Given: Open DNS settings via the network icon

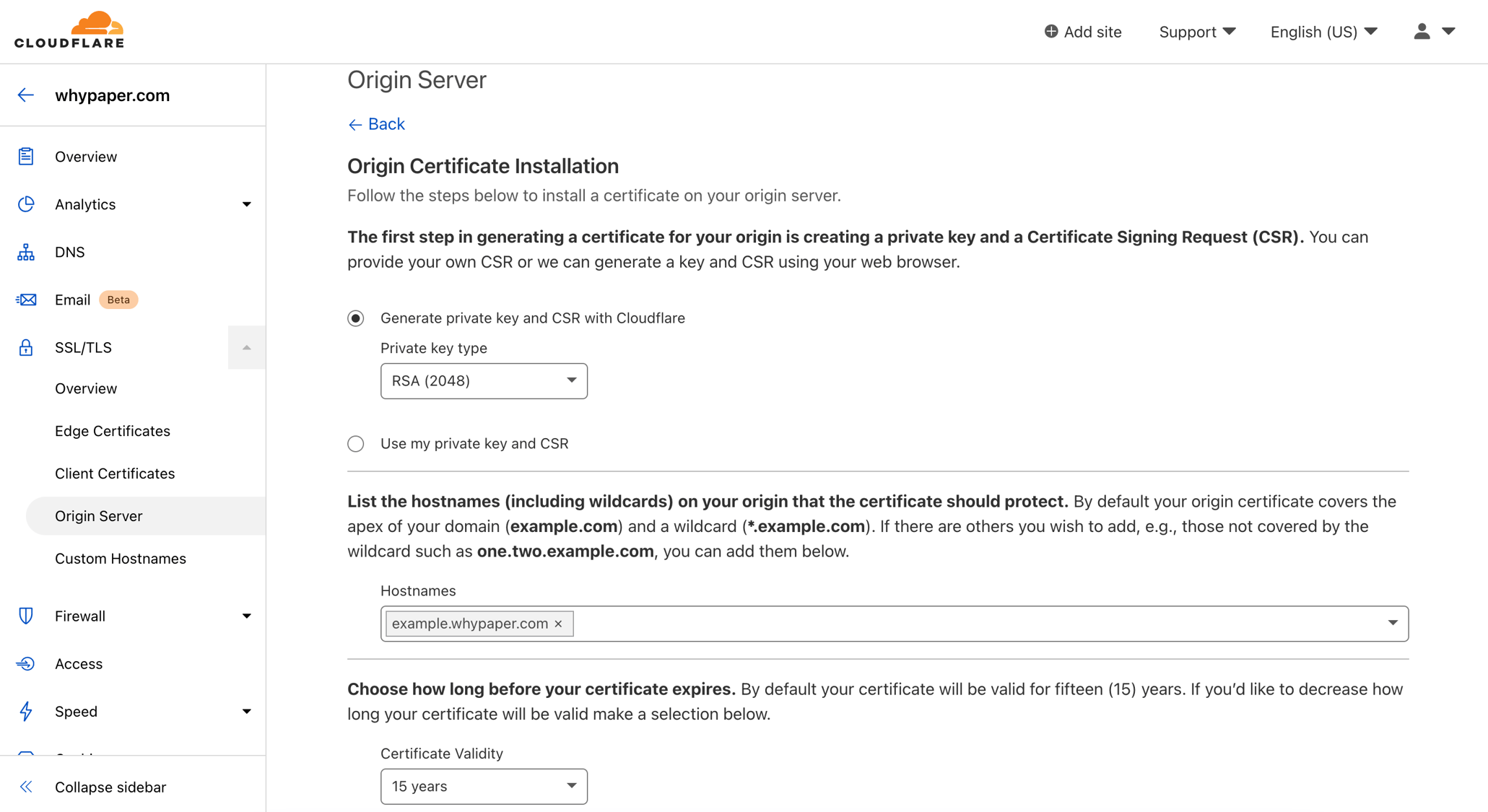Looking at the screenshot, I should (x=26, y=251).
